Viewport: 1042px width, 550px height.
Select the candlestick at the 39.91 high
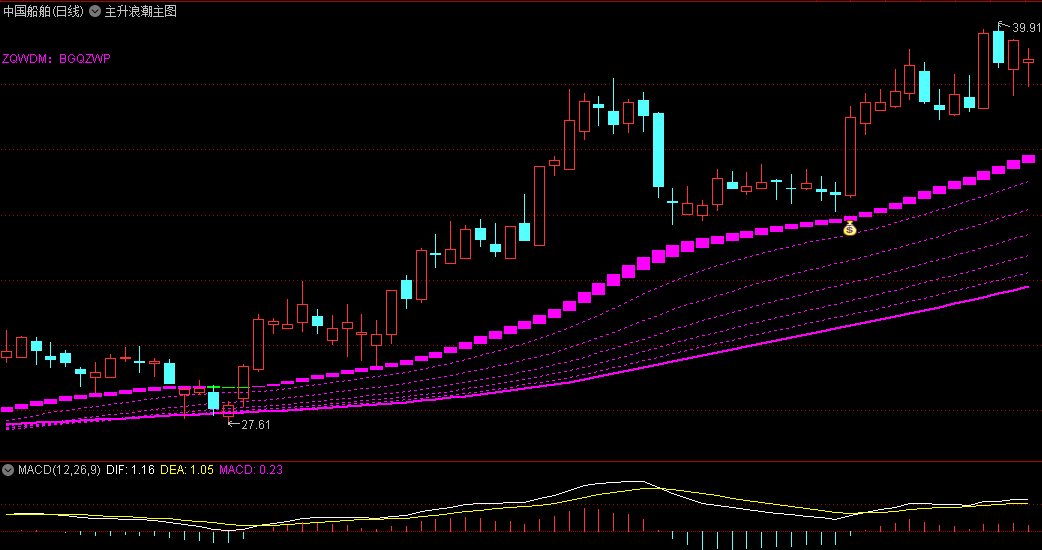pyautogui.click(x=998, y=45)
